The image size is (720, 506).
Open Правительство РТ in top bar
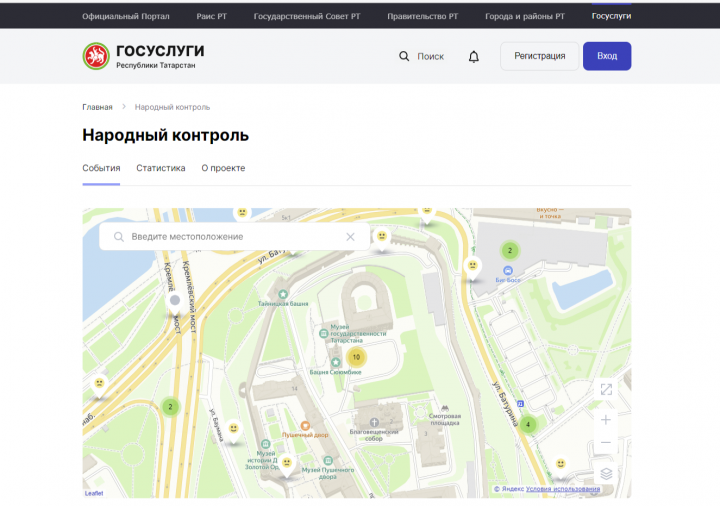(x=422, y=16)
